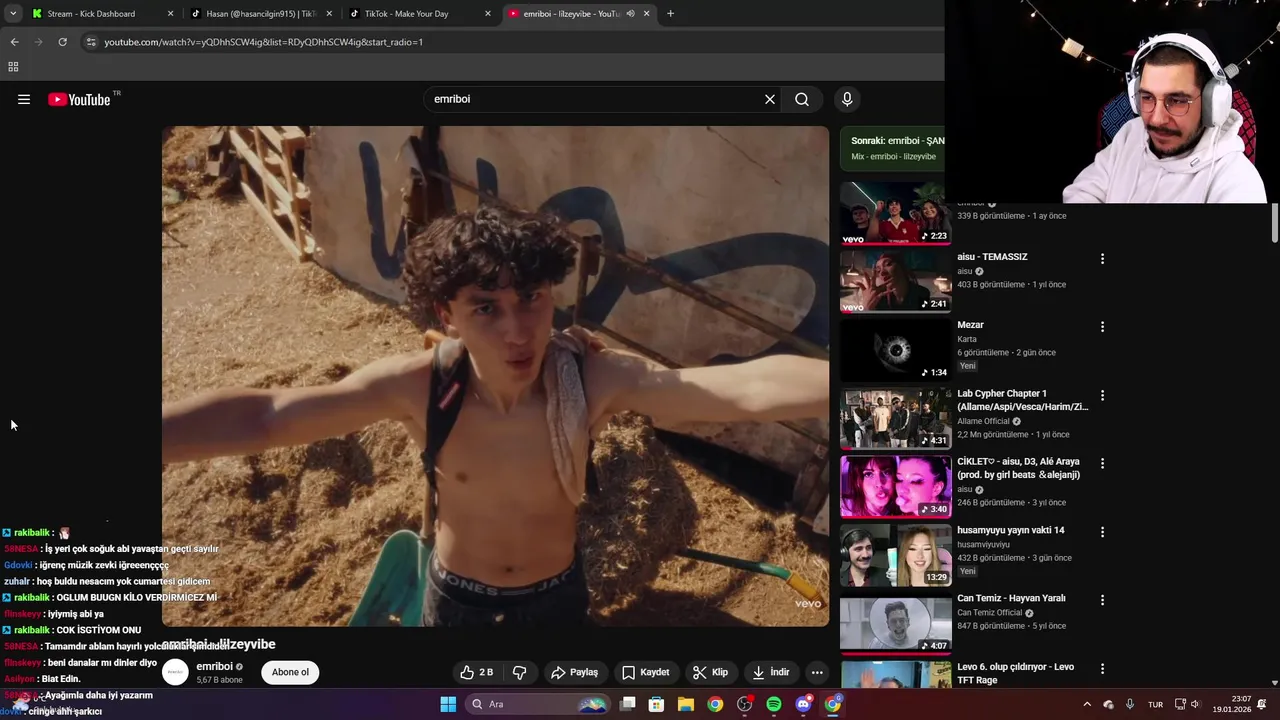Start voice search with microphone
Image resolution: width=1280 pixels, height=720 pixels.
pyautogui.click(x=847, y=99)
